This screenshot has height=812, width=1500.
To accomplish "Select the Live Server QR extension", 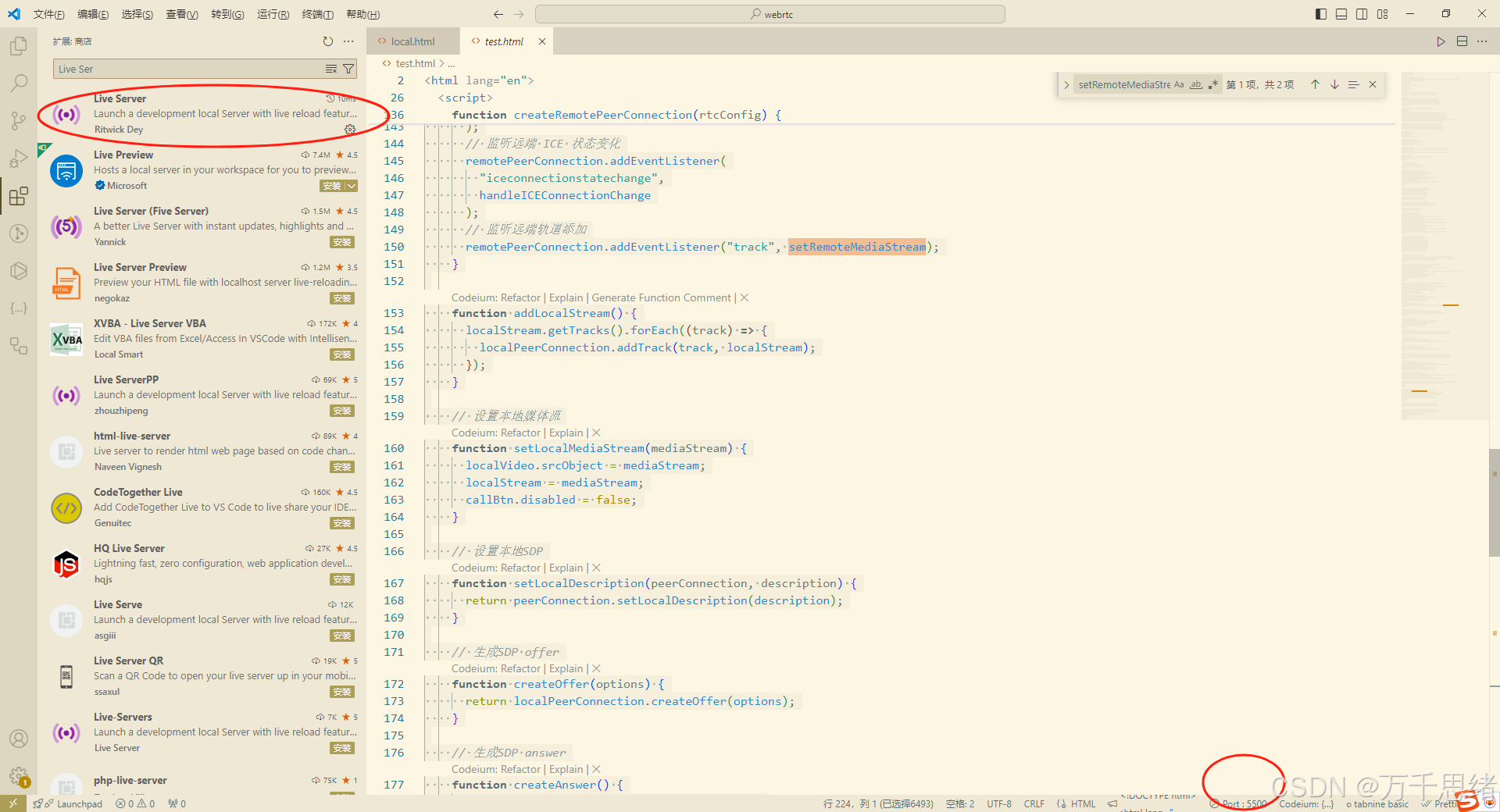I will pyautogui.click(x=203, y=676).
